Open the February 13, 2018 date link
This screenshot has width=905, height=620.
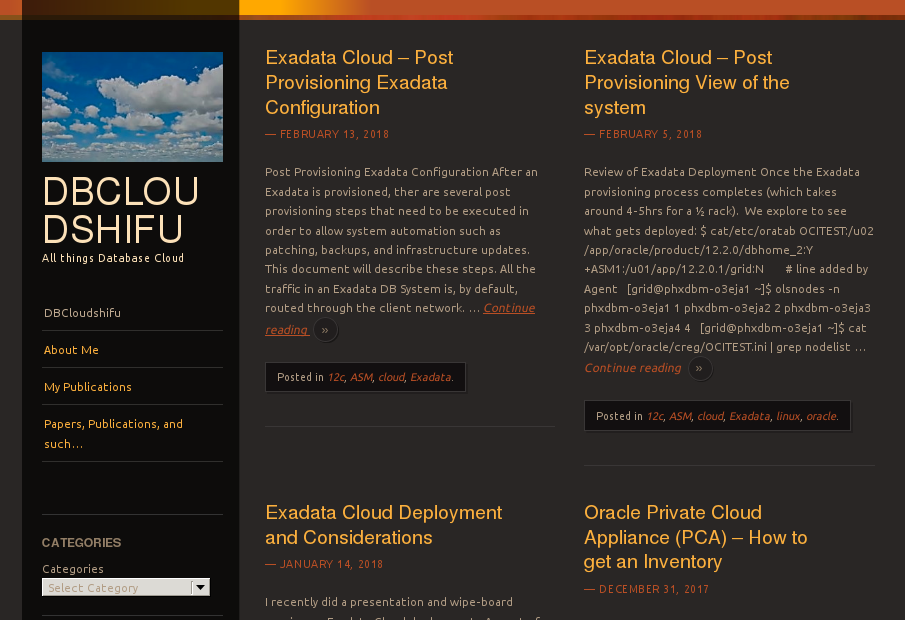(334, 134)
